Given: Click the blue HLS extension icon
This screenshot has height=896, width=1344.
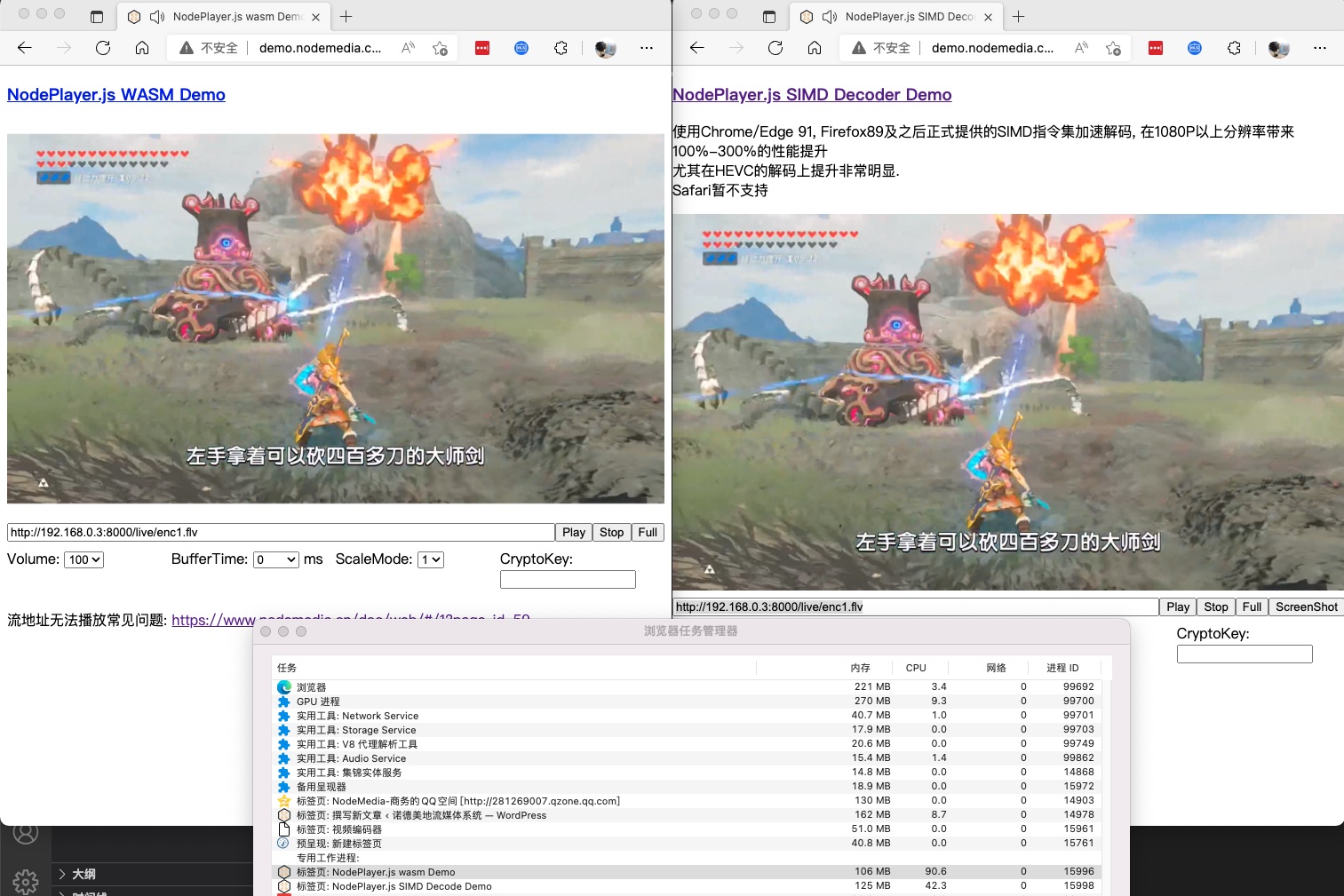Looking at the screenshot, I should tap(521, 48).
